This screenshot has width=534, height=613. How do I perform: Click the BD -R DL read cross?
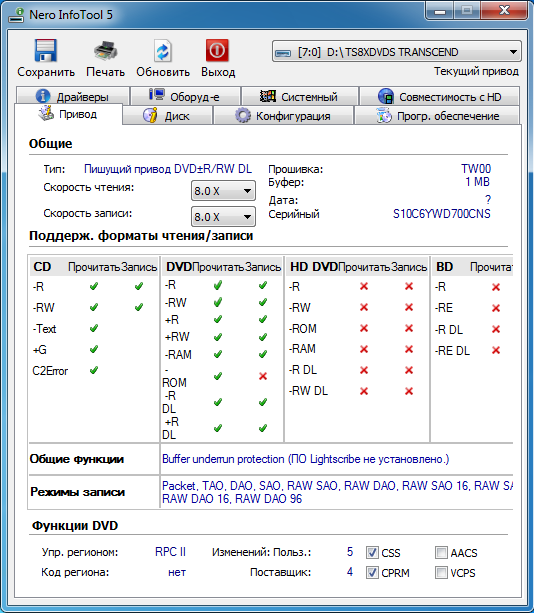click(496, 329)
